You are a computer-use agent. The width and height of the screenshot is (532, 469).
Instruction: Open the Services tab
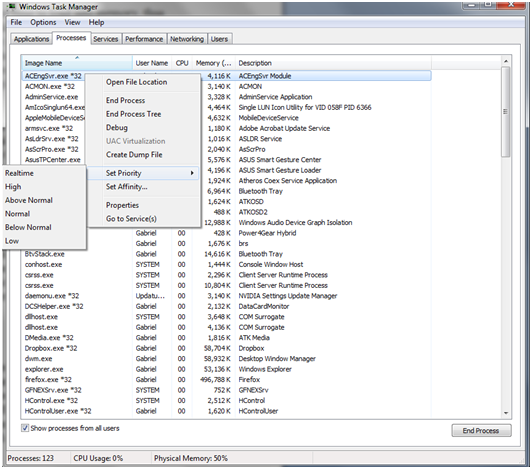click(106, 39)
